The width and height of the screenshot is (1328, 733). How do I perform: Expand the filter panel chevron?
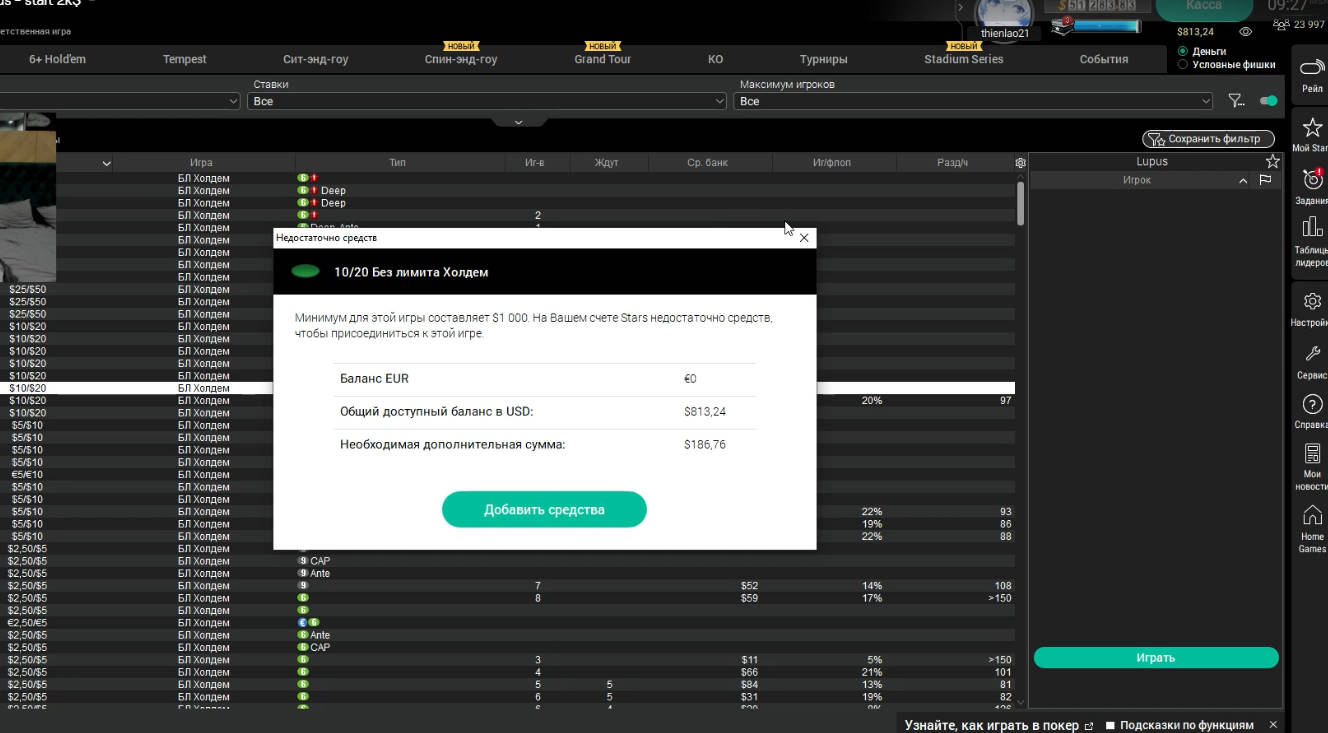pos(518,122)
